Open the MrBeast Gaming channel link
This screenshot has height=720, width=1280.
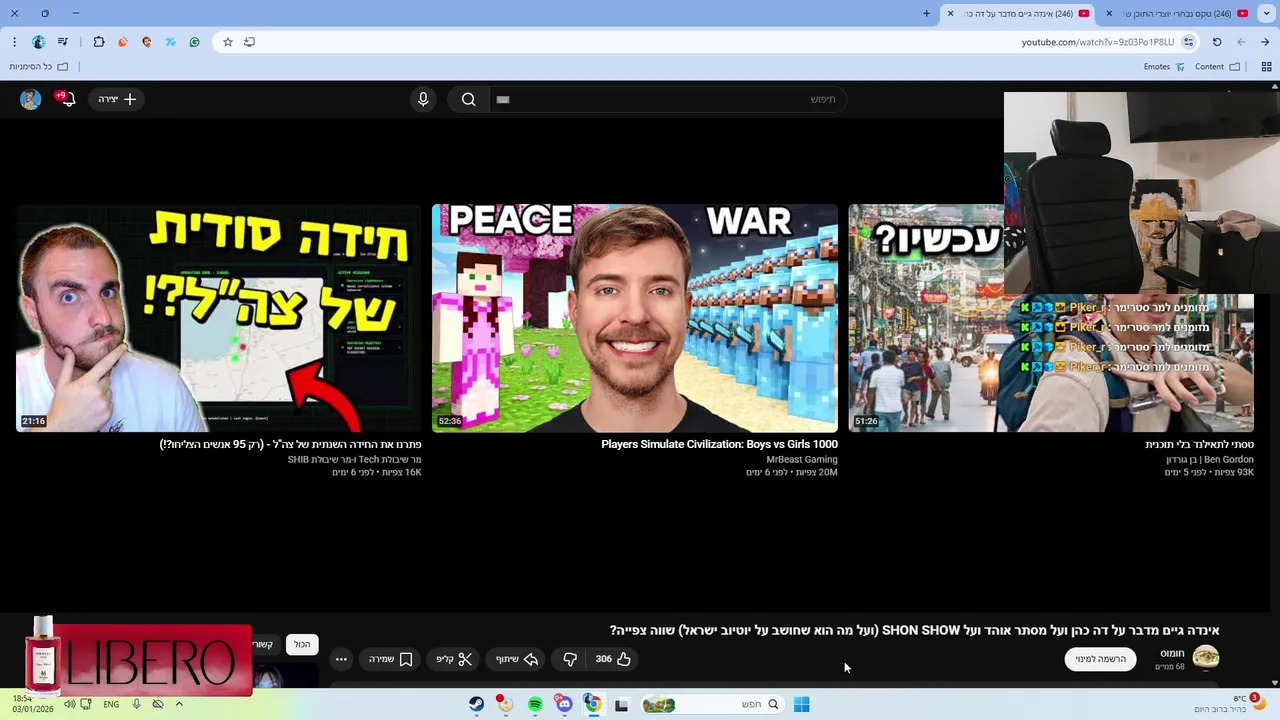tap(802, 460)
